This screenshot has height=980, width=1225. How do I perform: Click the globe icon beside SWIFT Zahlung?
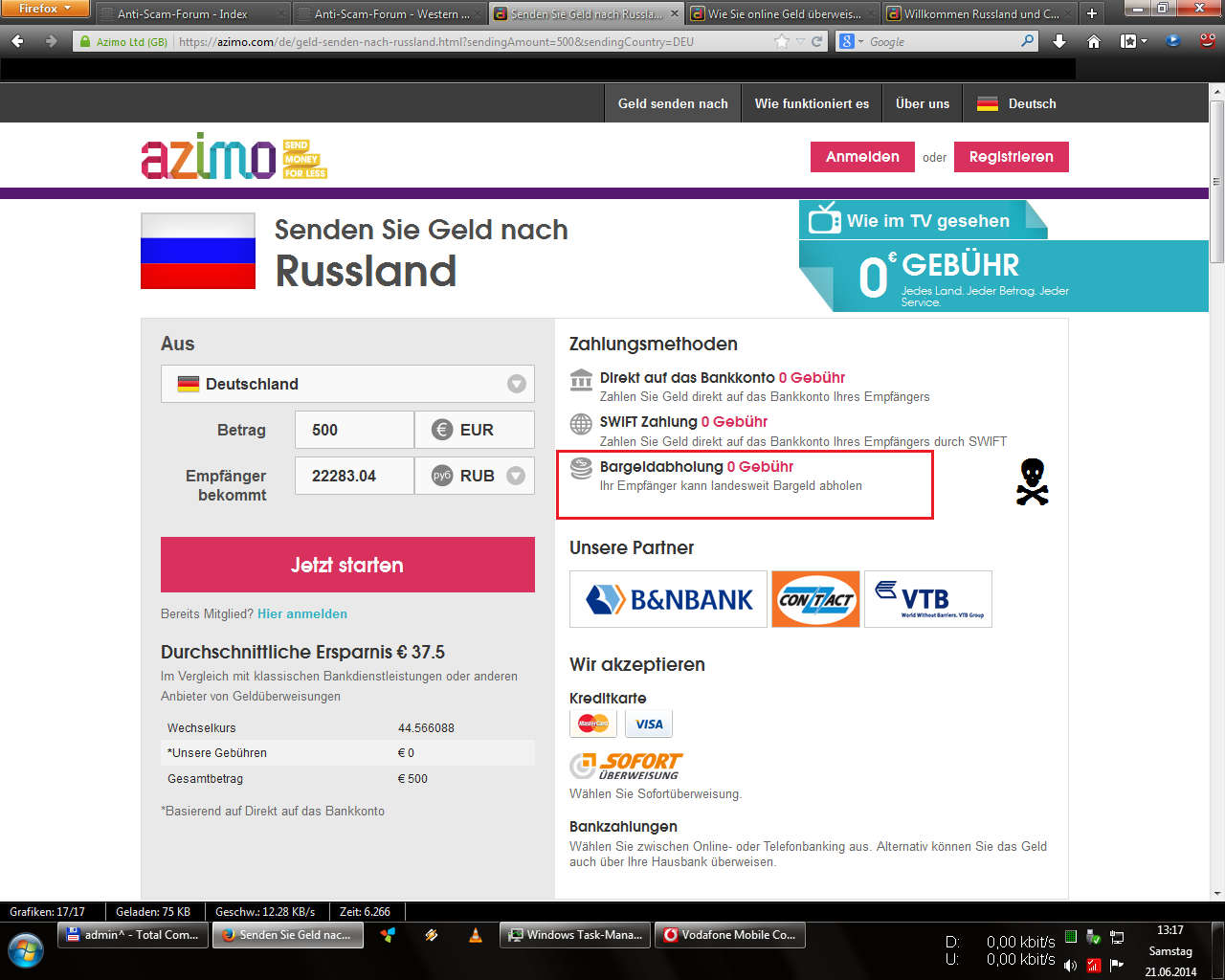[581, 423]
